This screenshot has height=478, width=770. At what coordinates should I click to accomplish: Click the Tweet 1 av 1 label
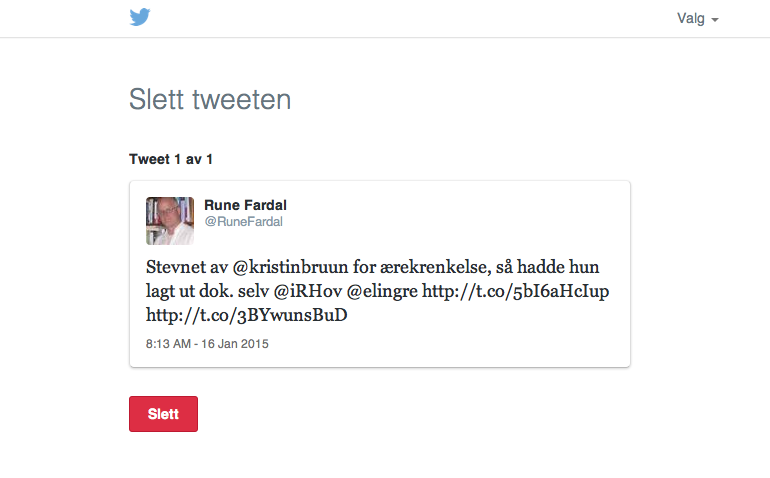171,159
